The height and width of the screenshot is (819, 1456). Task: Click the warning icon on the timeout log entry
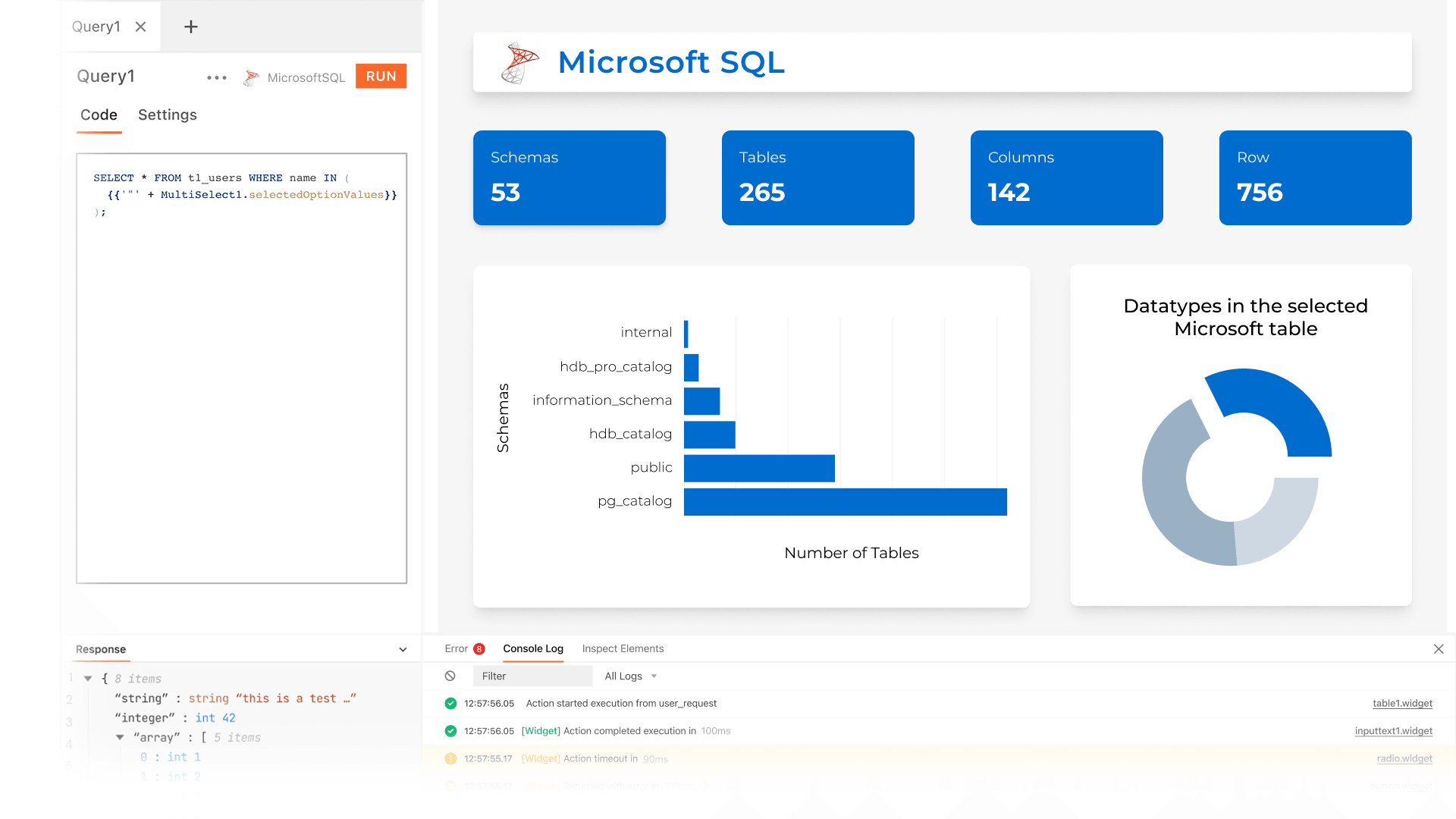[450, 758]
